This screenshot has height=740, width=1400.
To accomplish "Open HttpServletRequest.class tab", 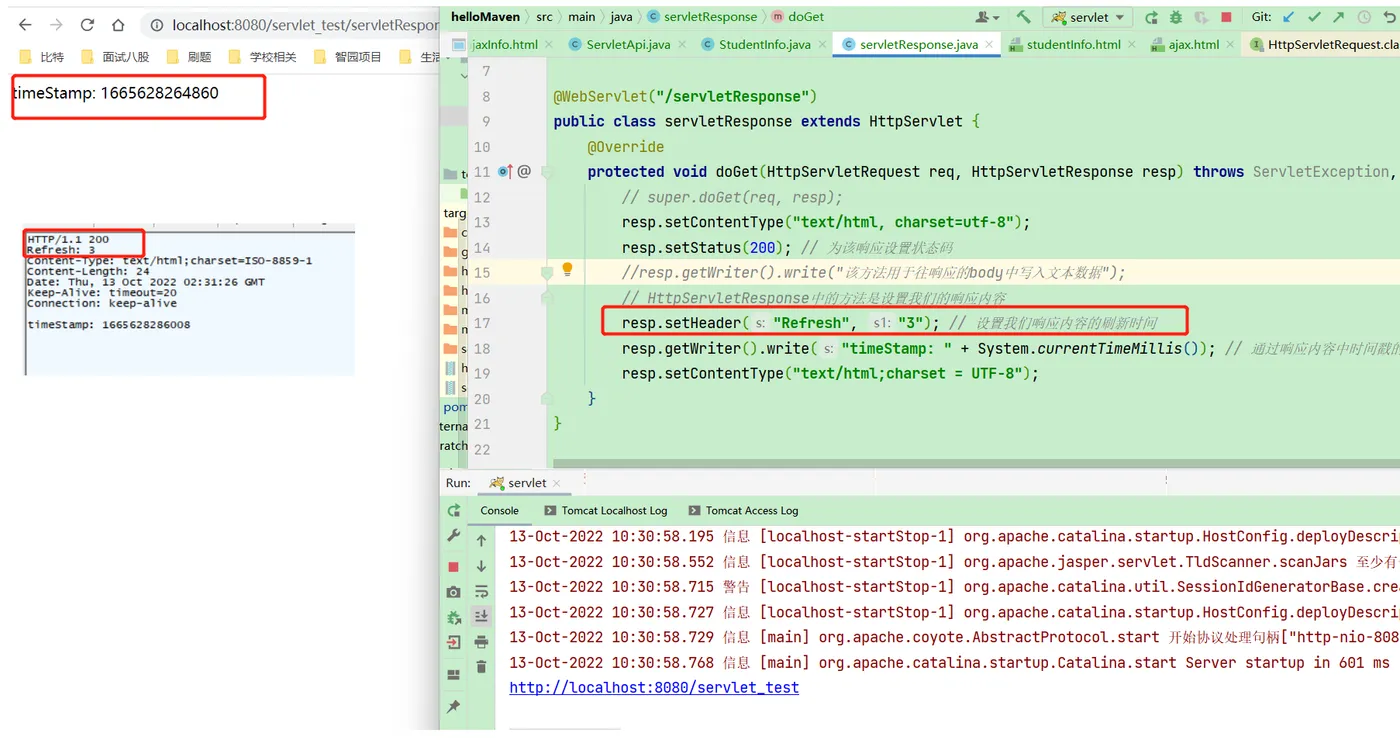I will click(x=1325, y=44).
